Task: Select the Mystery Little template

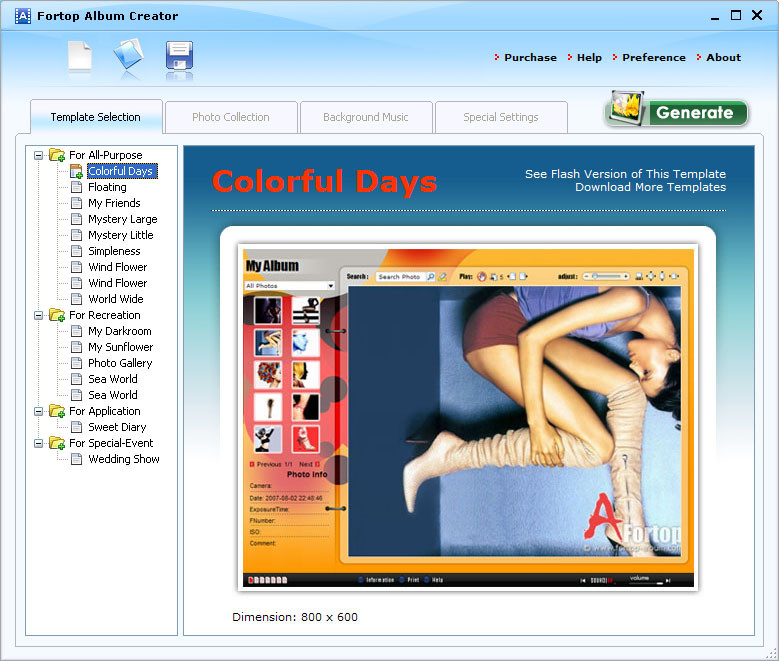Action: (121, 235)
